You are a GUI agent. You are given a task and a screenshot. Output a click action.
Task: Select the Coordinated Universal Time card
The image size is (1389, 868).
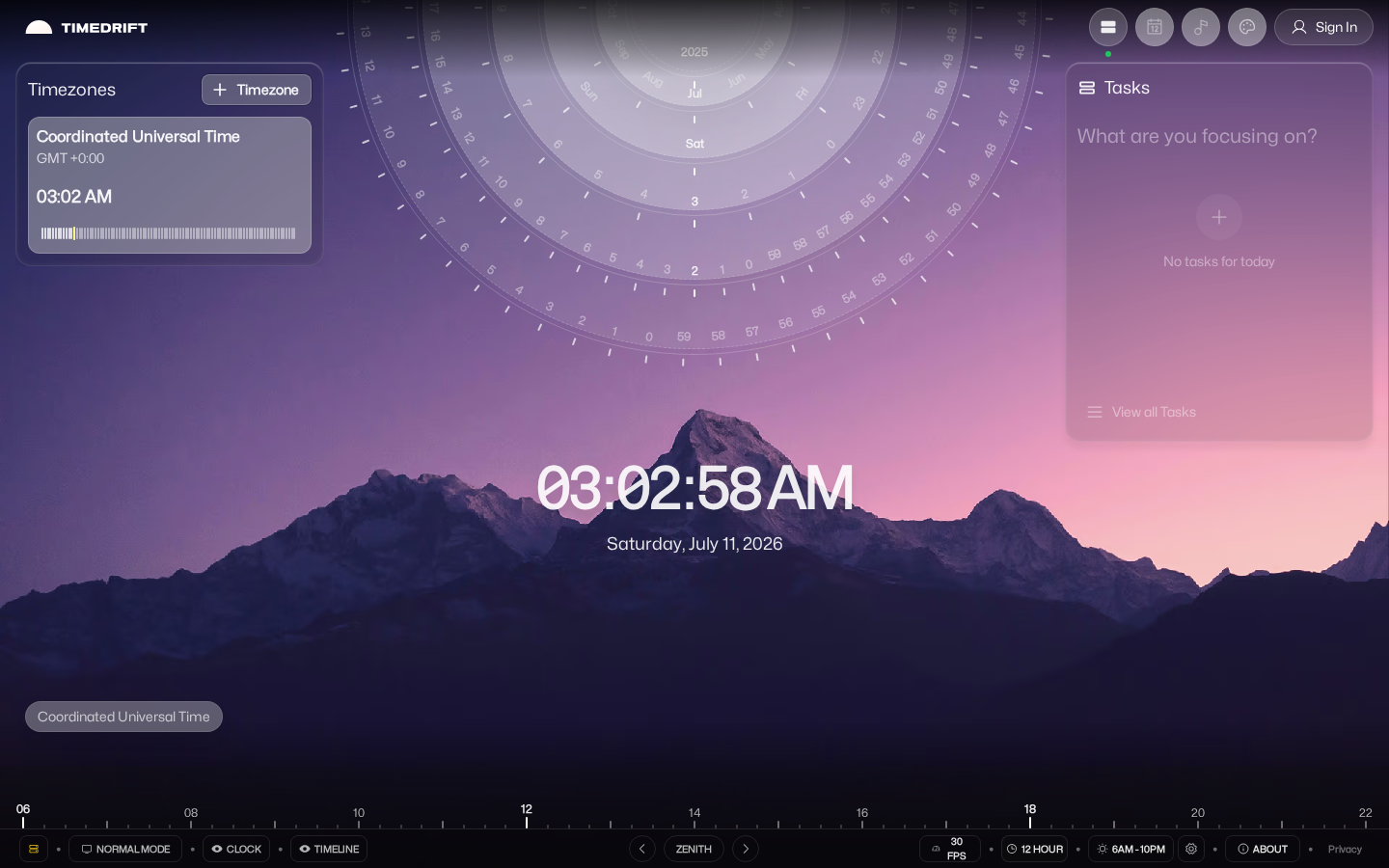point(170,185)
